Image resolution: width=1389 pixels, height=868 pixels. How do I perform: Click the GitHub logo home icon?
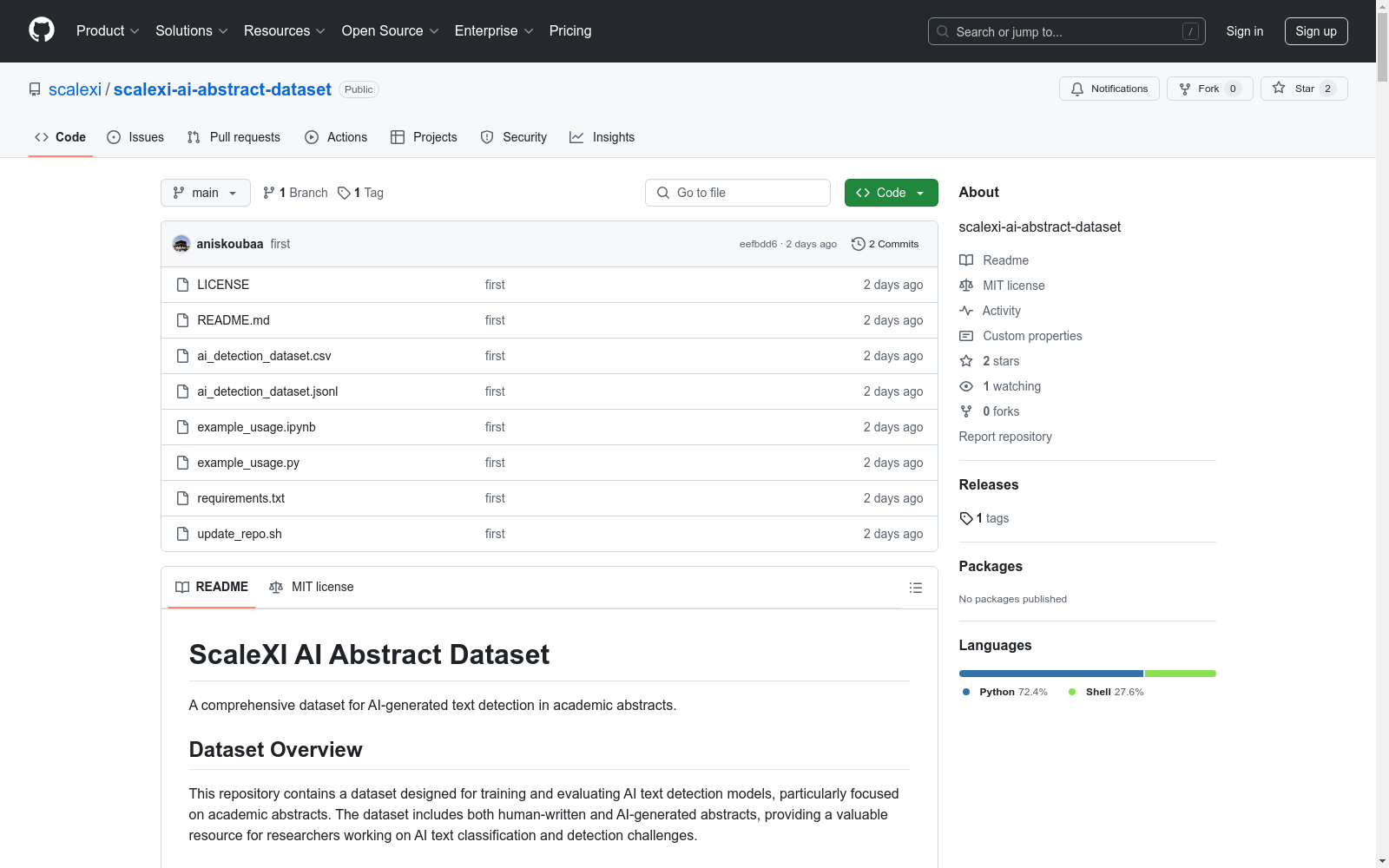(x=42, y=30)
